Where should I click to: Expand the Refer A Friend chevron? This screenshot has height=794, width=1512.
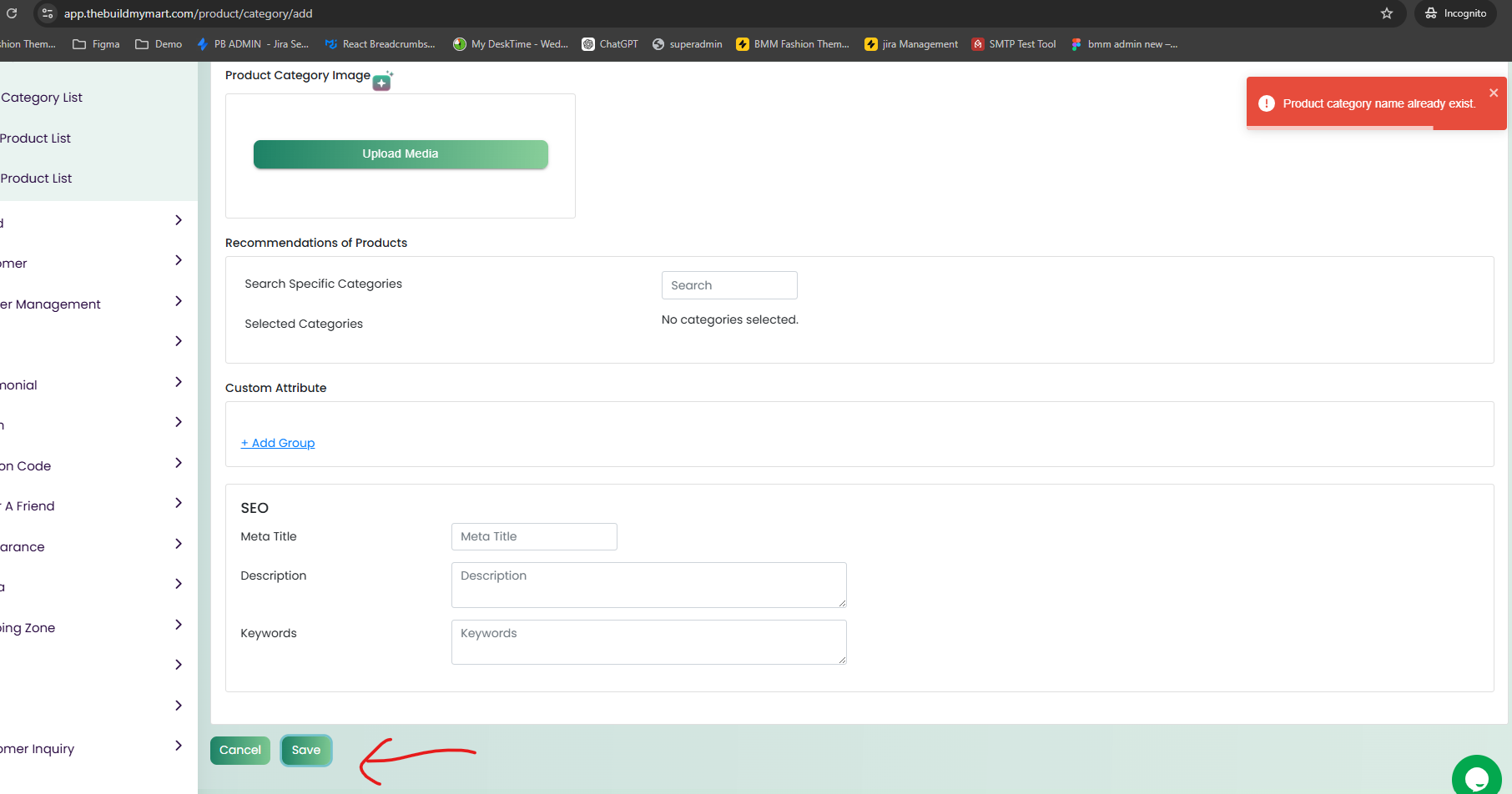179,503
